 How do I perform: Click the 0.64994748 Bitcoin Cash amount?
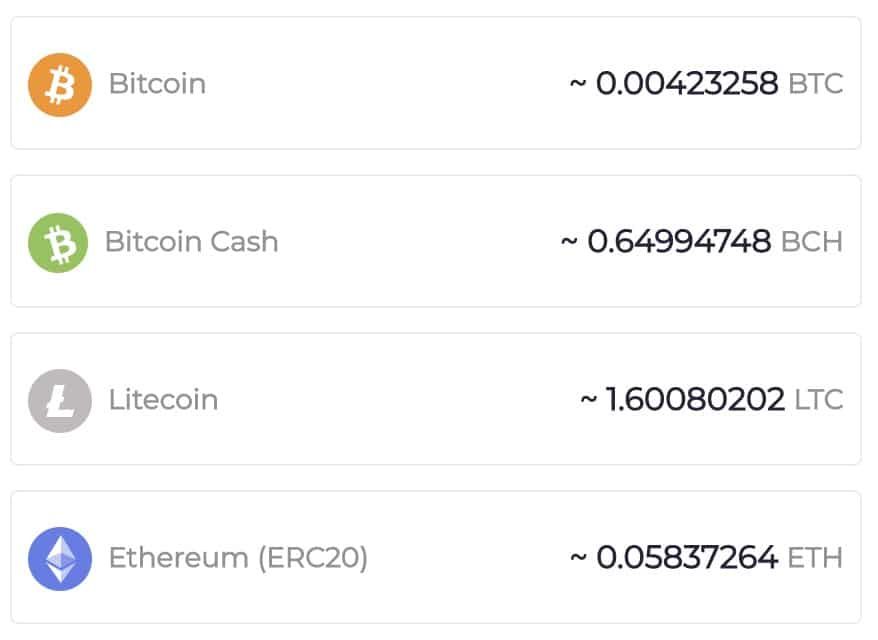pos(679,242)
